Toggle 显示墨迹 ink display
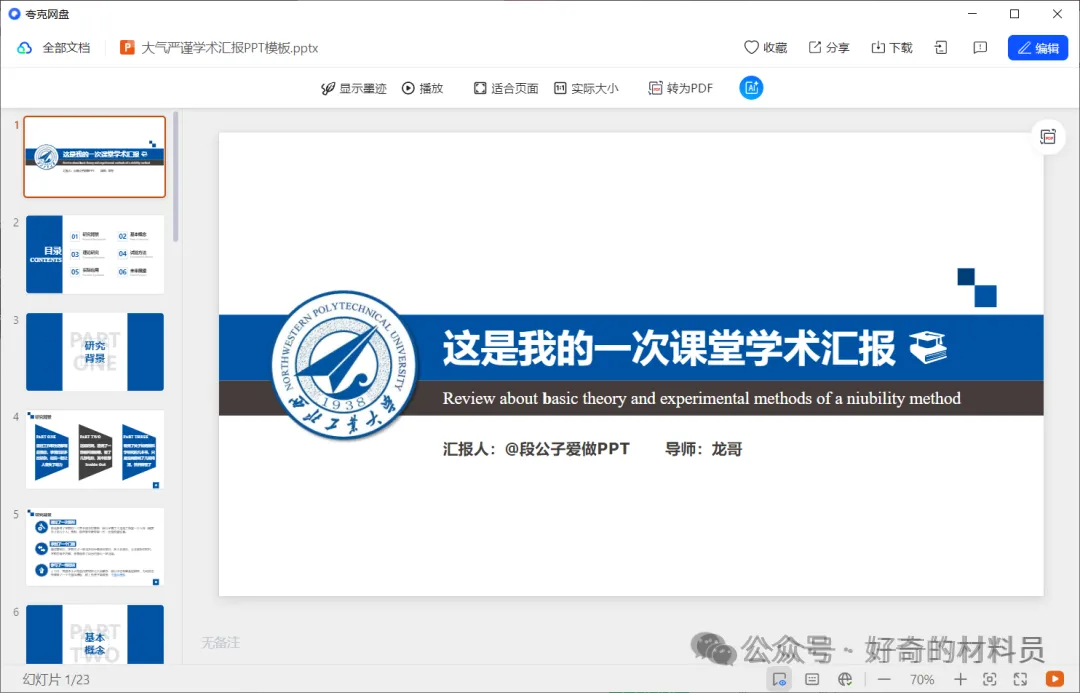The height and width of the screenshot is (693, 1080). (x=354, y=88)
